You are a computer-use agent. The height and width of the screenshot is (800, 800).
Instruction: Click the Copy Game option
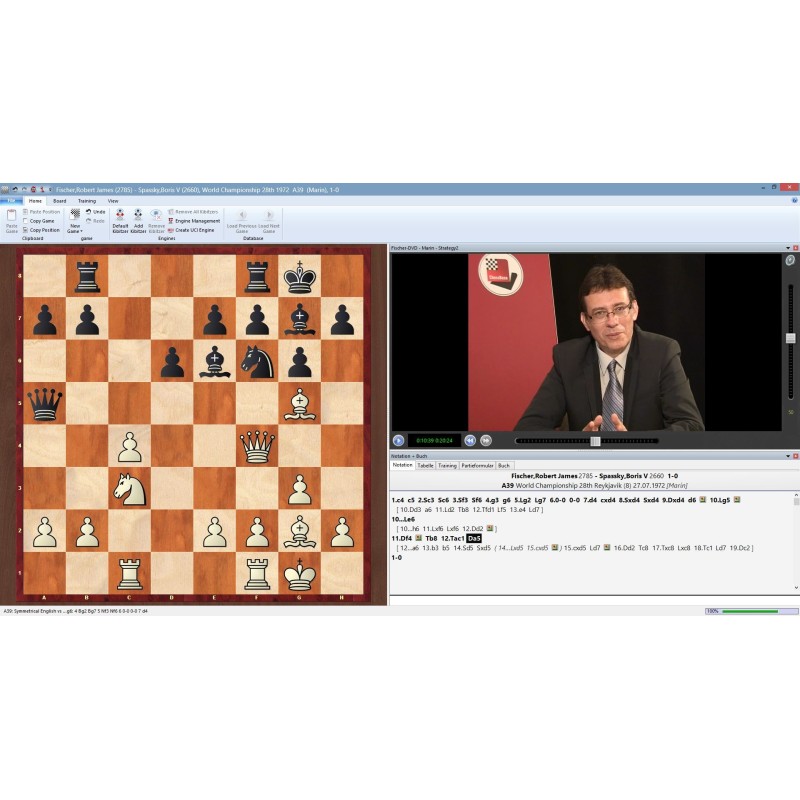(x=41, y=221)
